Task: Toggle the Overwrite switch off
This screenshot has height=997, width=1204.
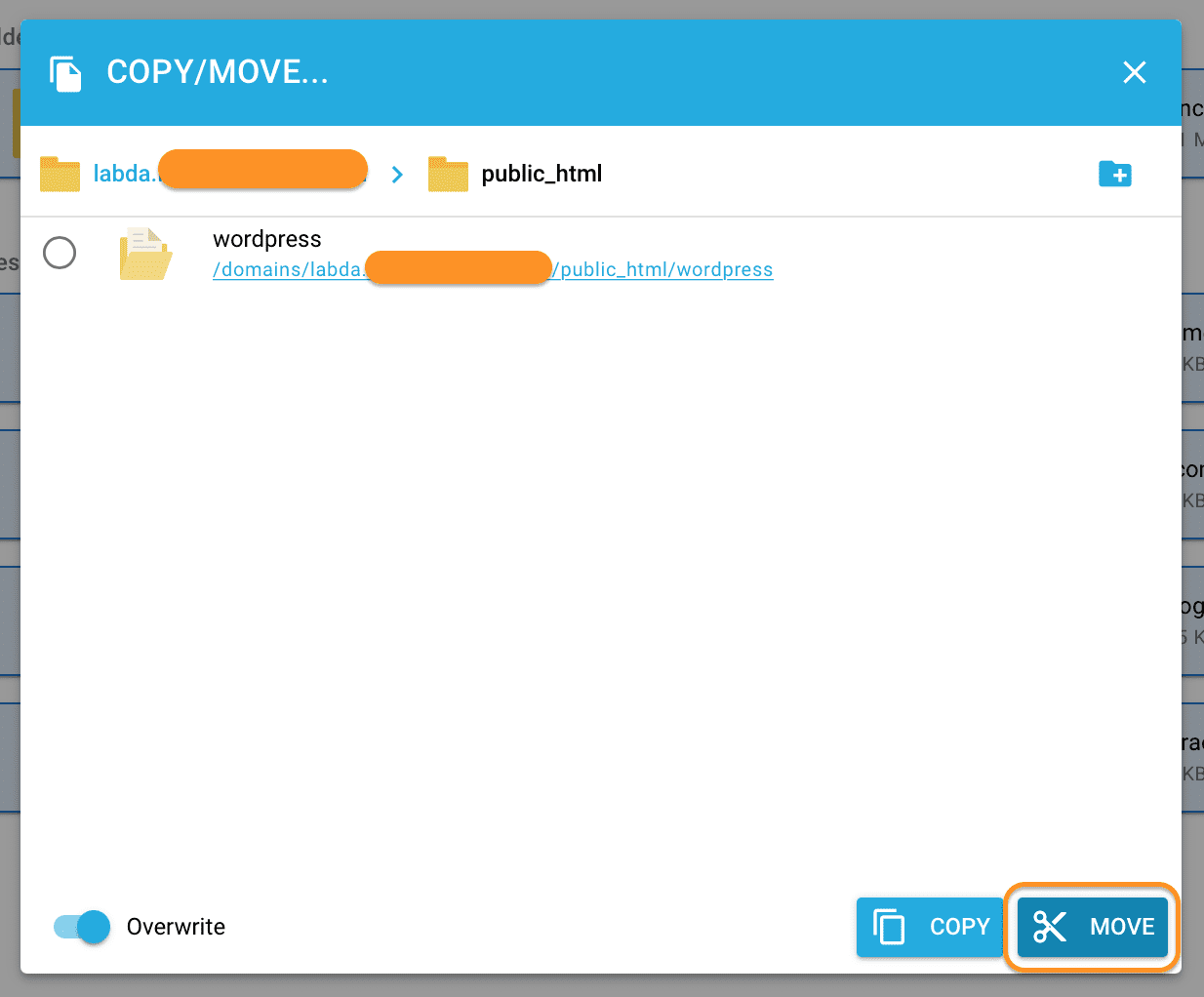Action: tap(82, 927)
